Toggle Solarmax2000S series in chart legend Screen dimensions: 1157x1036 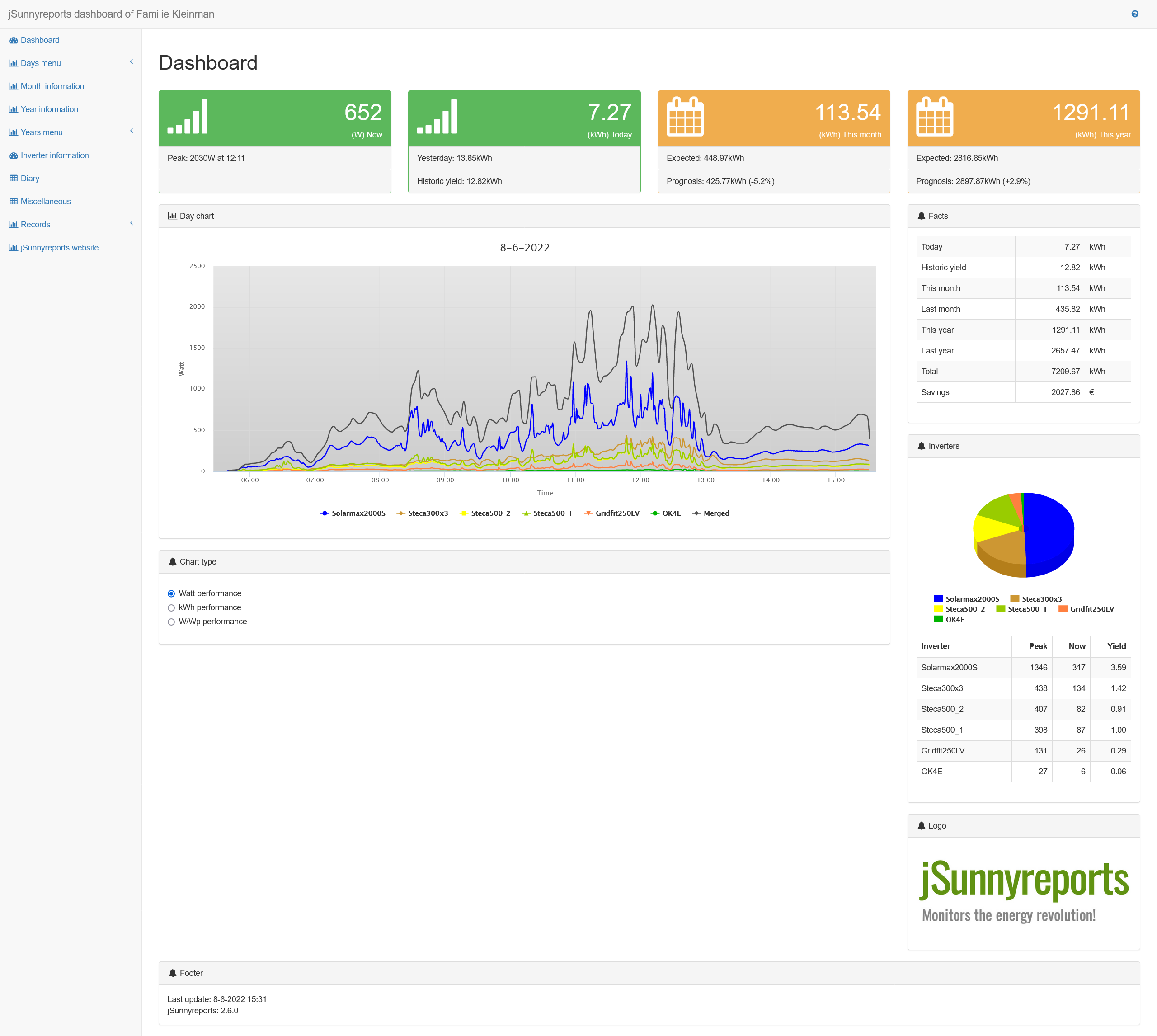(353, 513)
